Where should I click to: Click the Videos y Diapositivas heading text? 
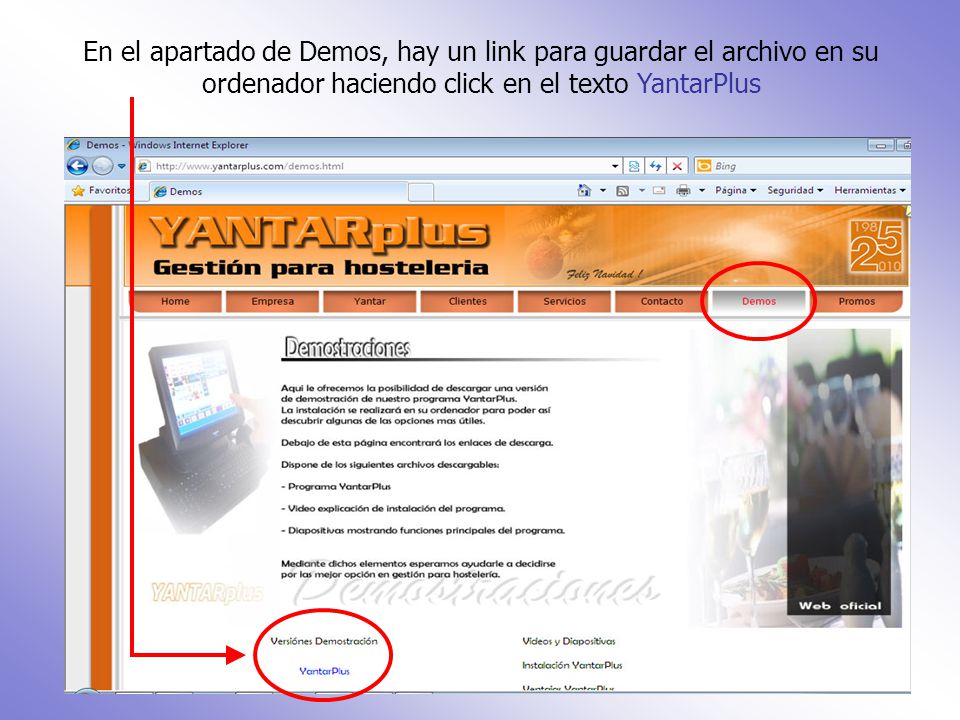569,641
